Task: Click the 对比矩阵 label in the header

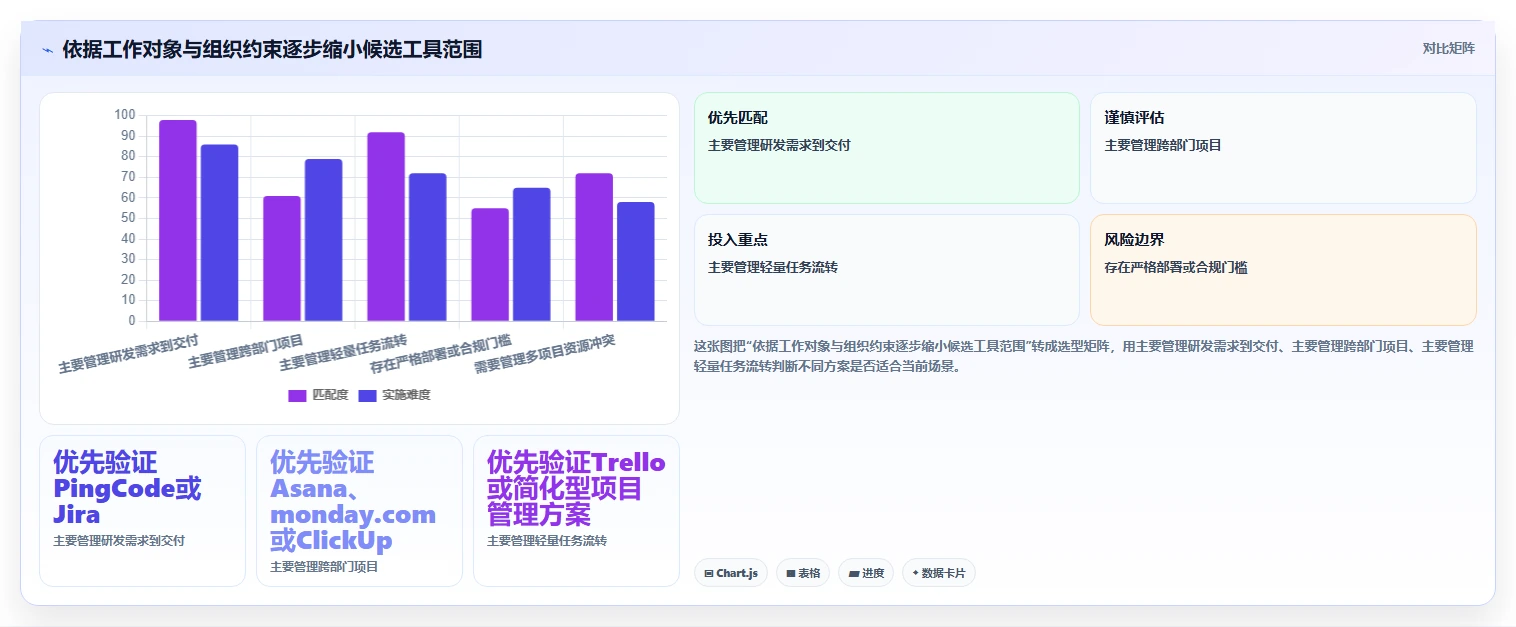Action: (1448, 48)
